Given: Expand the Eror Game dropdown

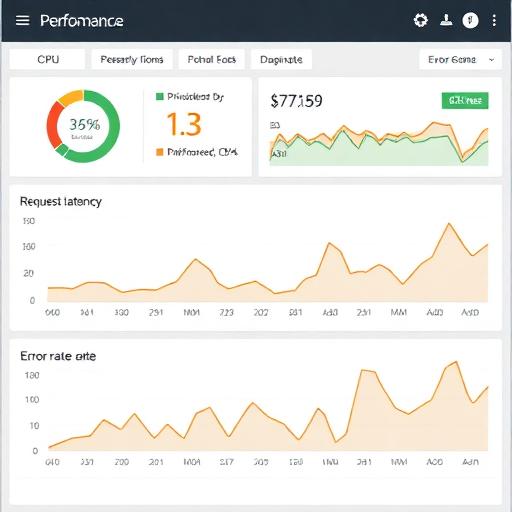Looking at the screenshot, I should click(460, 59).
